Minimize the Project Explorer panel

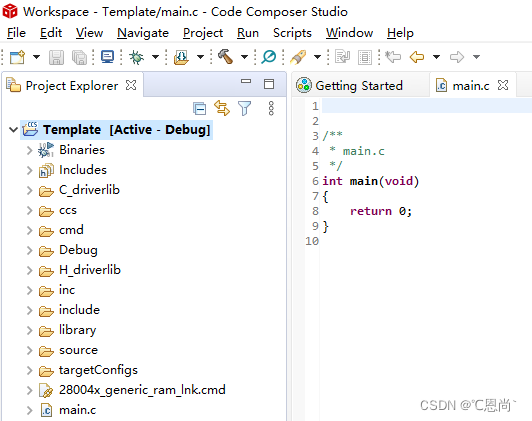click(x=246, y=81)
